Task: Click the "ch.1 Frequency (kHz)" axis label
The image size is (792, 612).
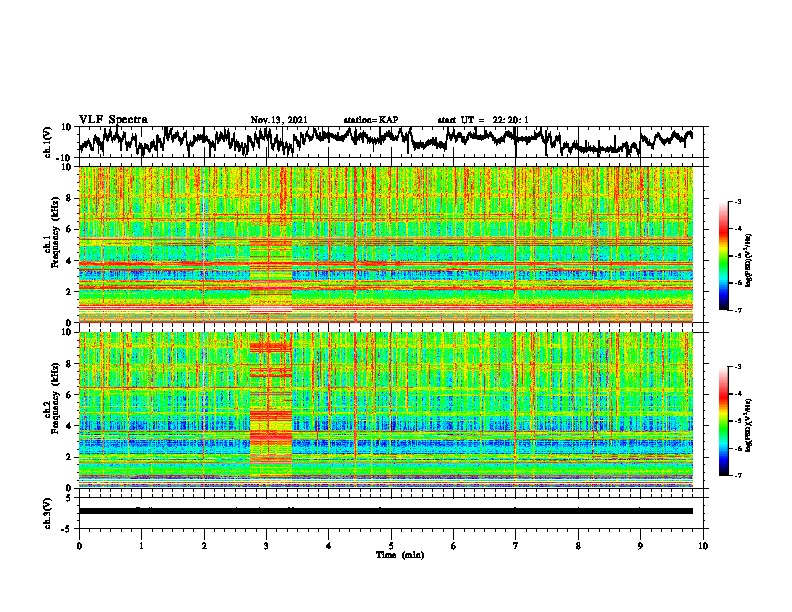Action: (x=51, y=232)
